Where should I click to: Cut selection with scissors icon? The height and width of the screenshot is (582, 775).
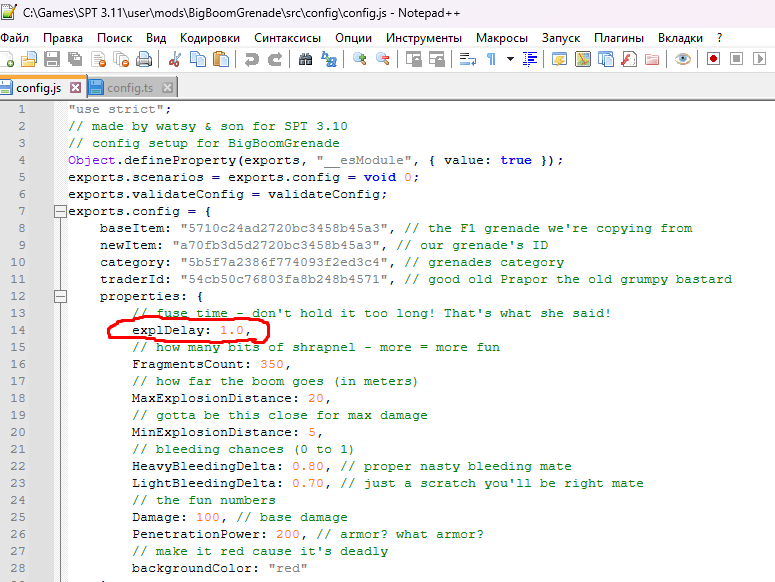[x=174, y=59]
